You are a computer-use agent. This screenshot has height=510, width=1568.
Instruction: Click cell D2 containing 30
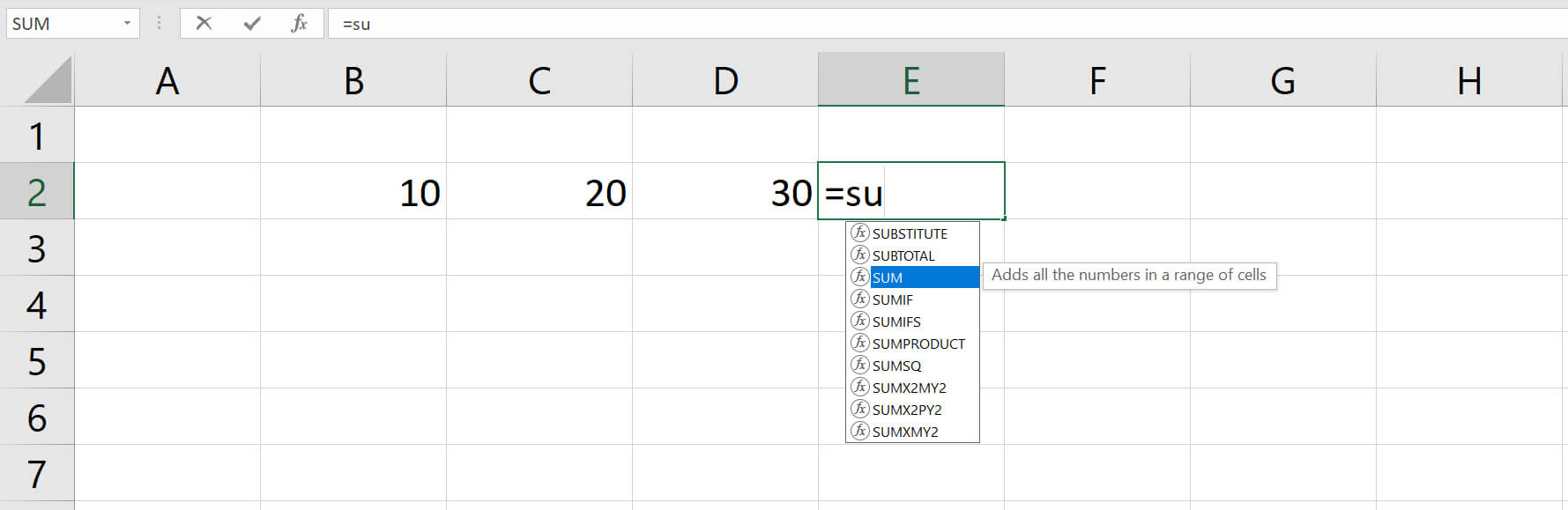click(x=725, y=191)
